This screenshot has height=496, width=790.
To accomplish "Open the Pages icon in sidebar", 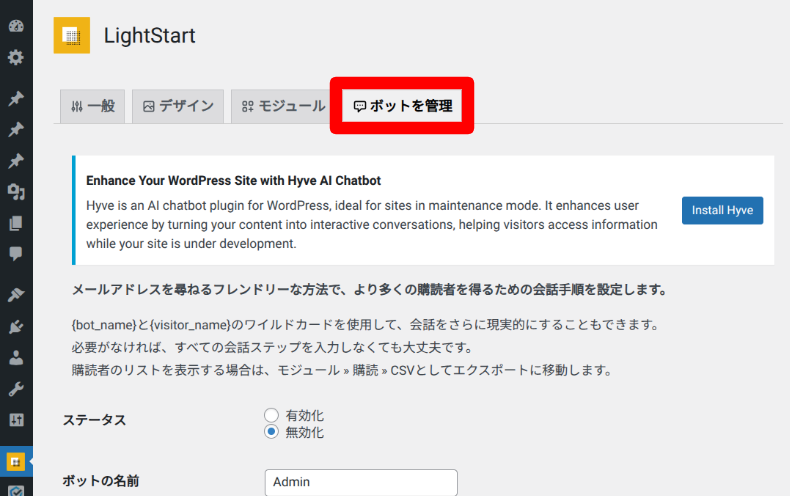I will tap(16, 223).
